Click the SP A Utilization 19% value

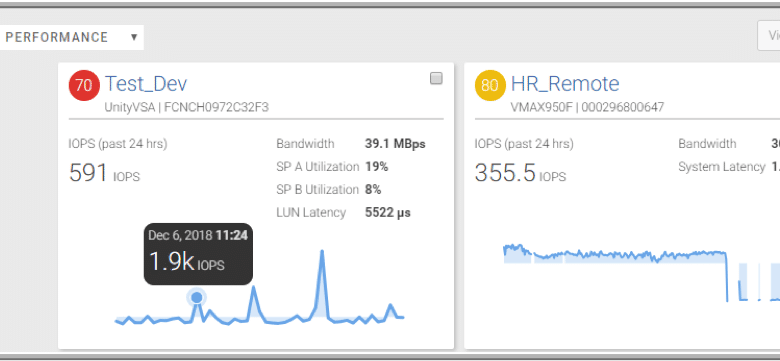377,167
